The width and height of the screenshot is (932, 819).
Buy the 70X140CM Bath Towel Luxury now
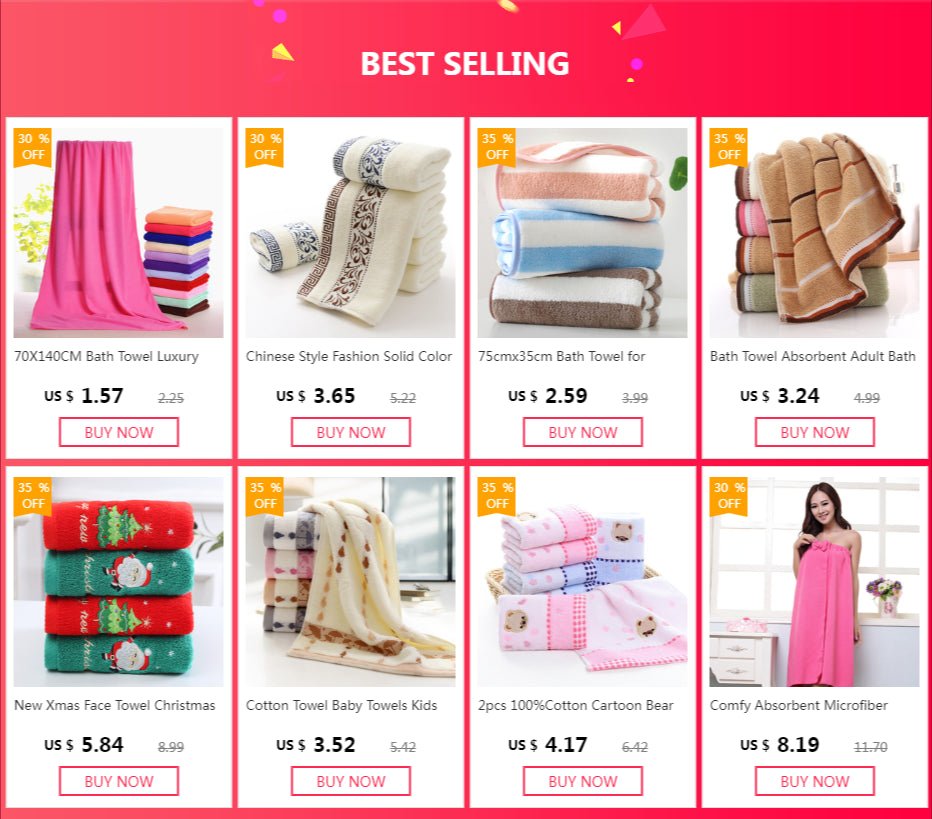tap(119, 432)
